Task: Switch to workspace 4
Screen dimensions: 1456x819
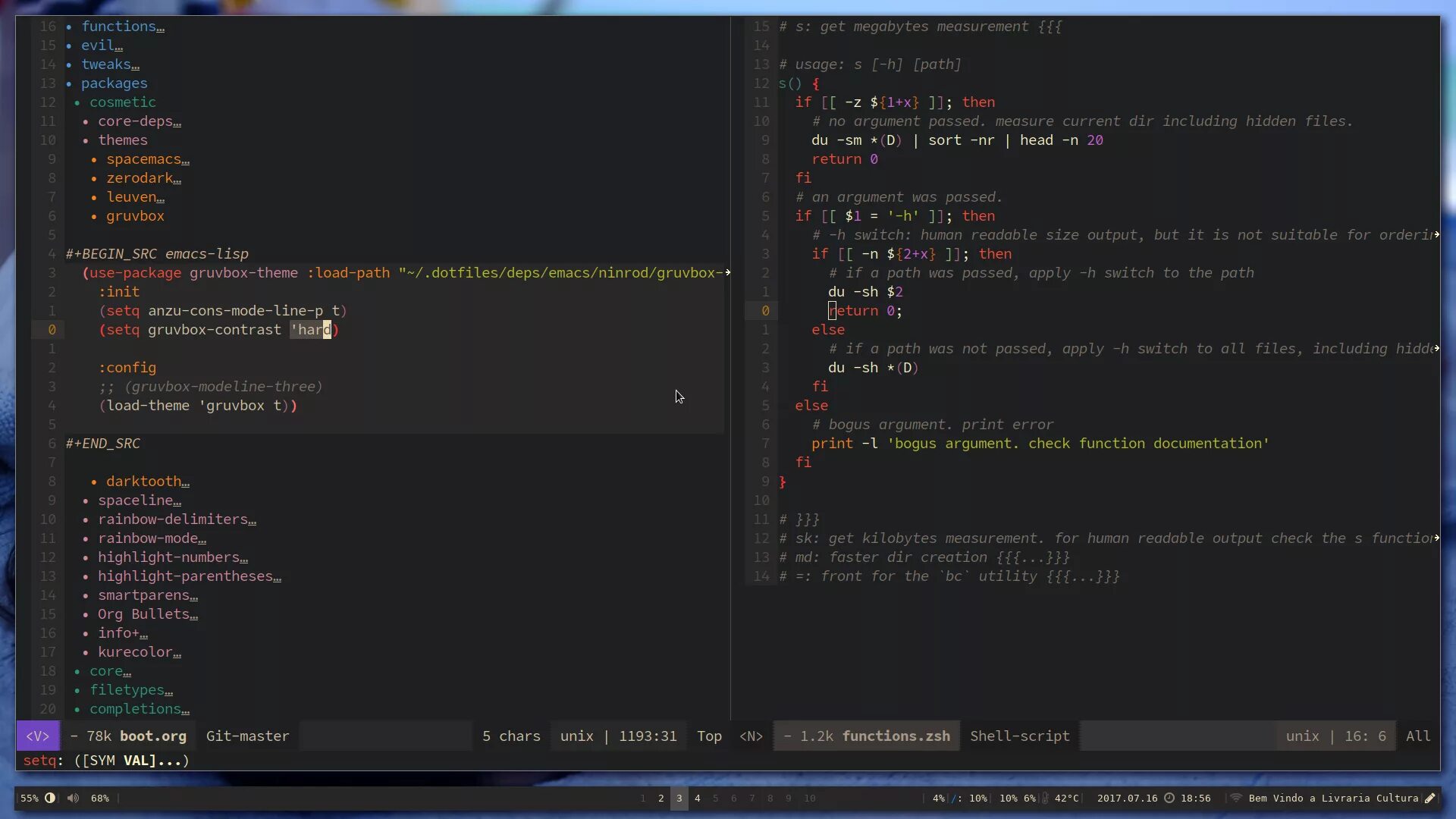Action: (x=697, y=798)
